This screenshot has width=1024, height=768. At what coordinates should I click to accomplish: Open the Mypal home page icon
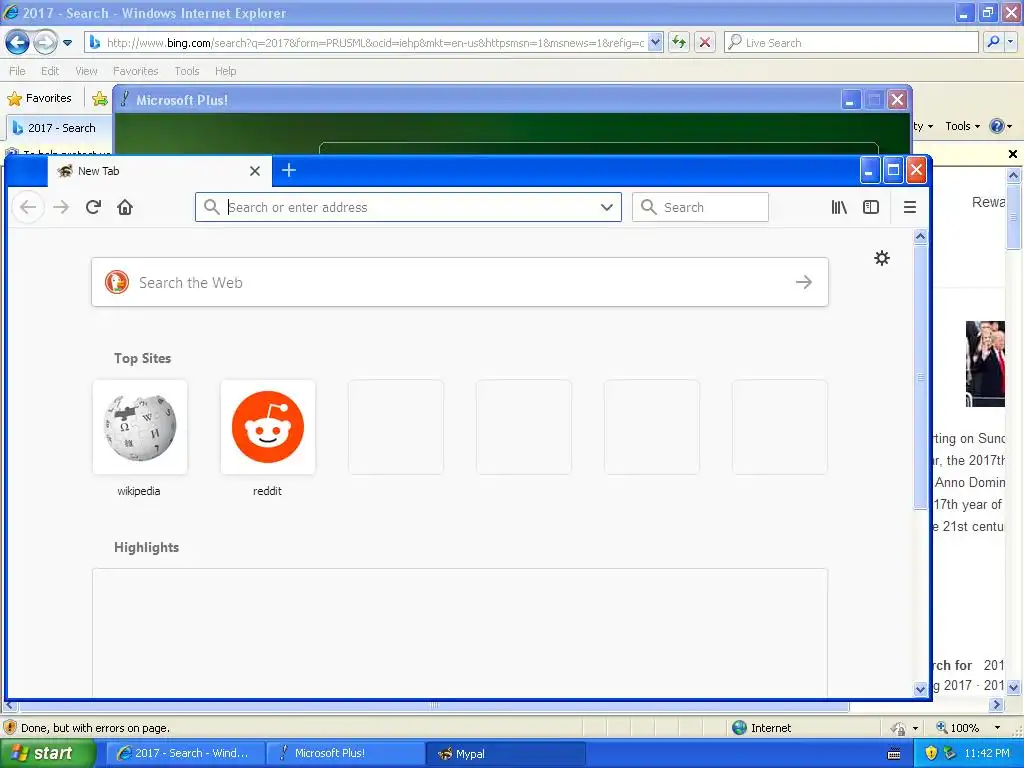click(x=125, y=208)
